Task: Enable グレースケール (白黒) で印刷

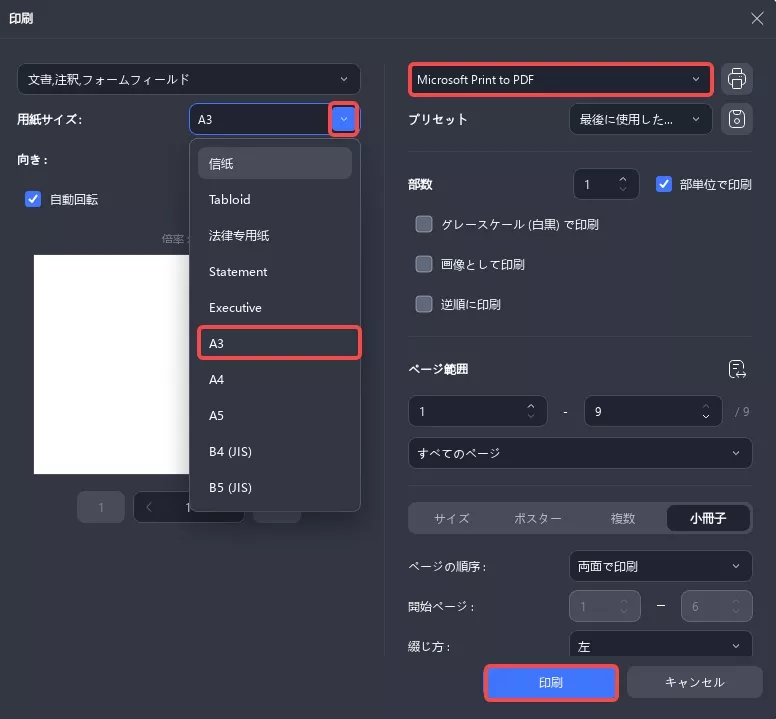Action: (x=424, y=224)
